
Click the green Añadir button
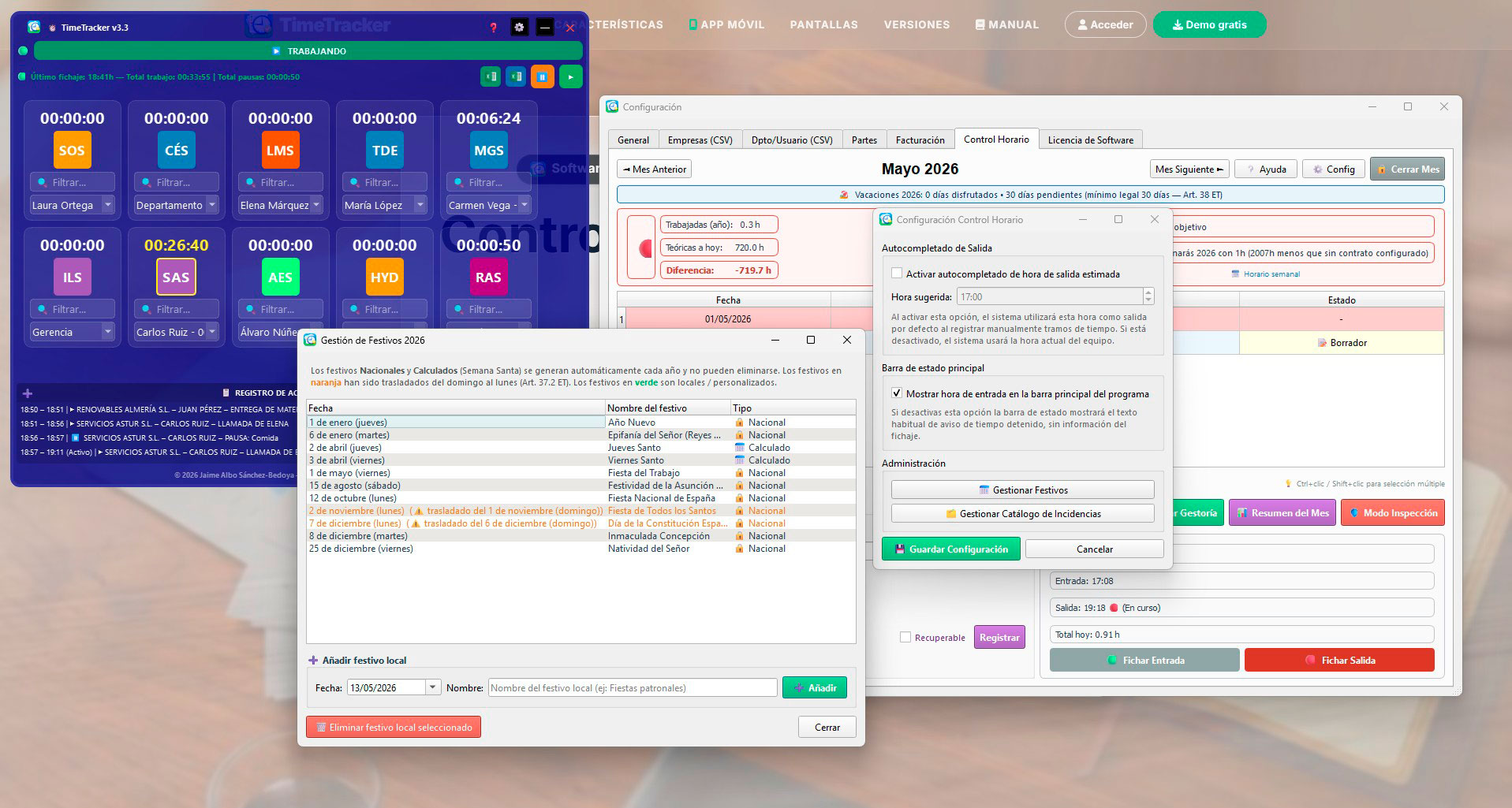pyautogui.click(x=815, y=687)
